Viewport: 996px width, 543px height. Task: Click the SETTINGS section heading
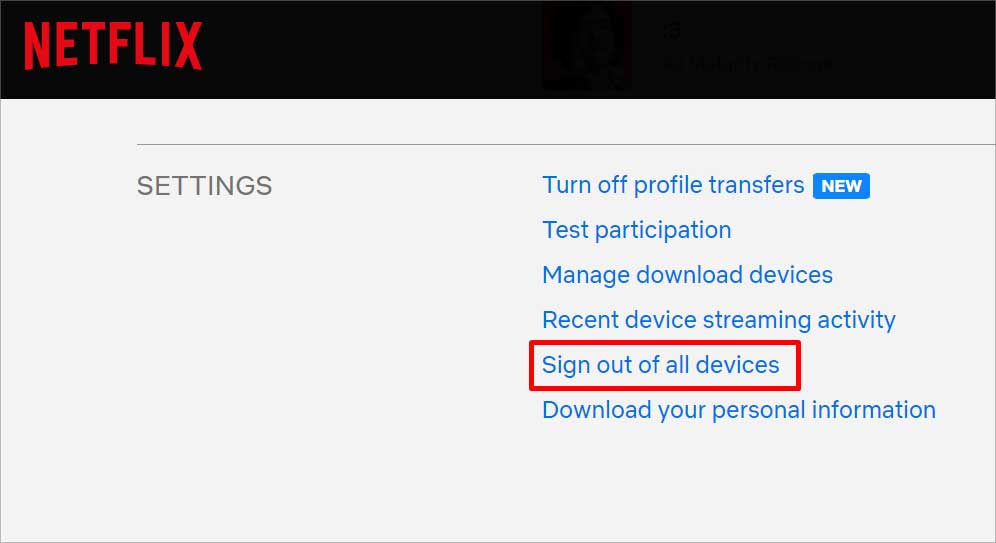[x=205, y=186]
